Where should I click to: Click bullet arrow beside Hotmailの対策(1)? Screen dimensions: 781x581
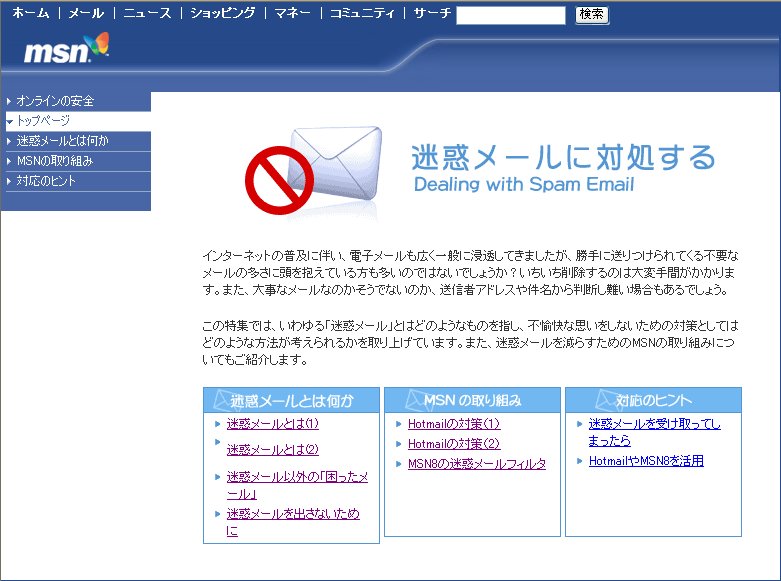398,425
